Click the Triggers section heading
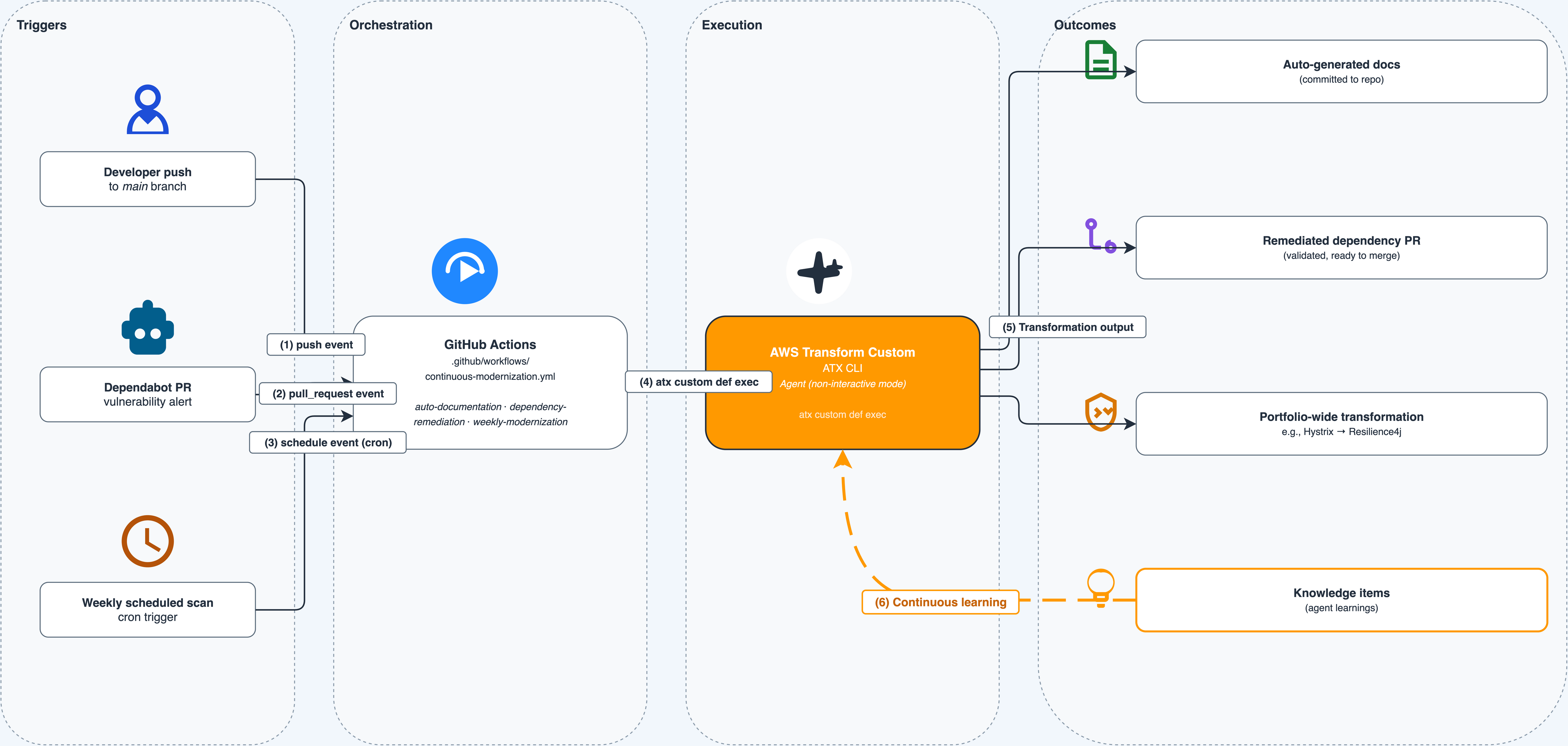The height and width of the screenshot is (746, 1568). click(x=41, y=25)
